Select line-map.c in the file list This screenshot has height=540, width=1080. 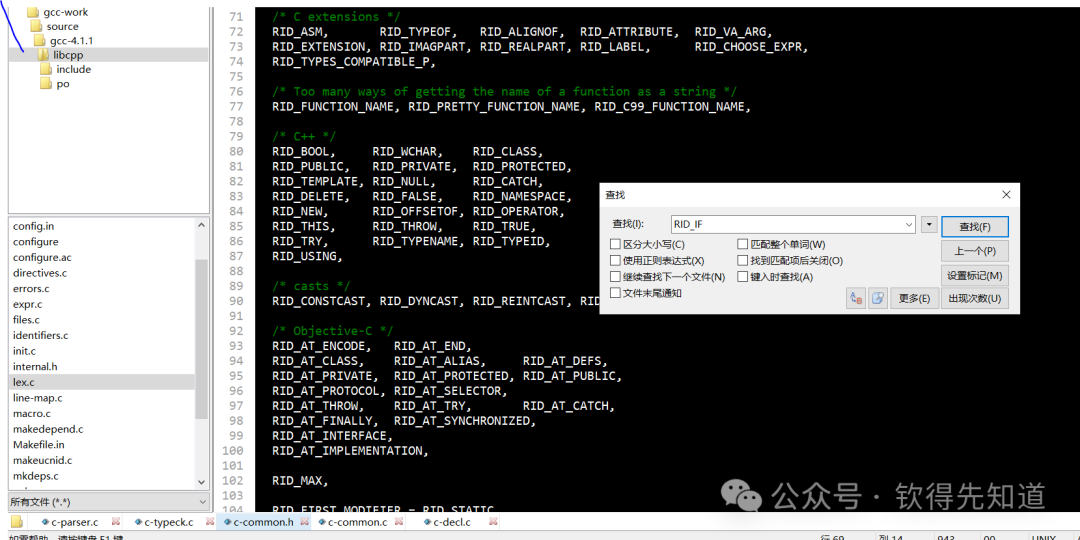click(38, 397)
